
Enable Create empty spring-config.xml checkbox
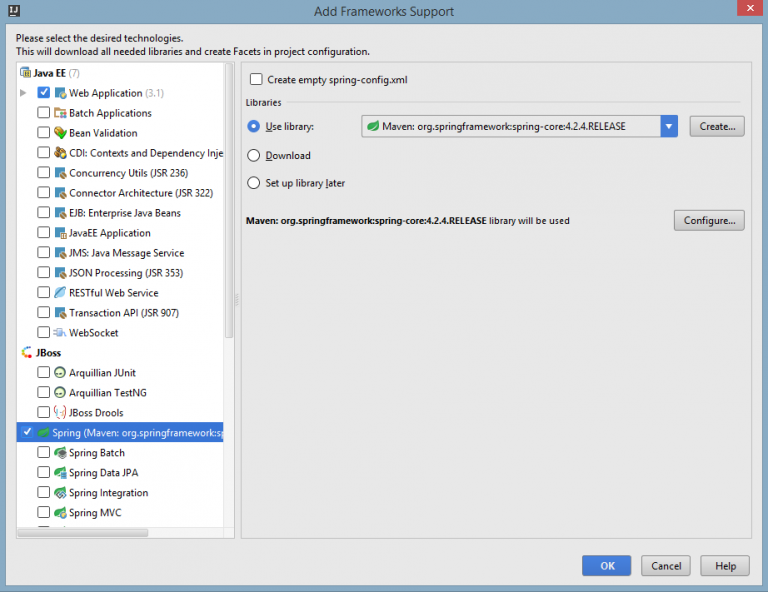257,80
